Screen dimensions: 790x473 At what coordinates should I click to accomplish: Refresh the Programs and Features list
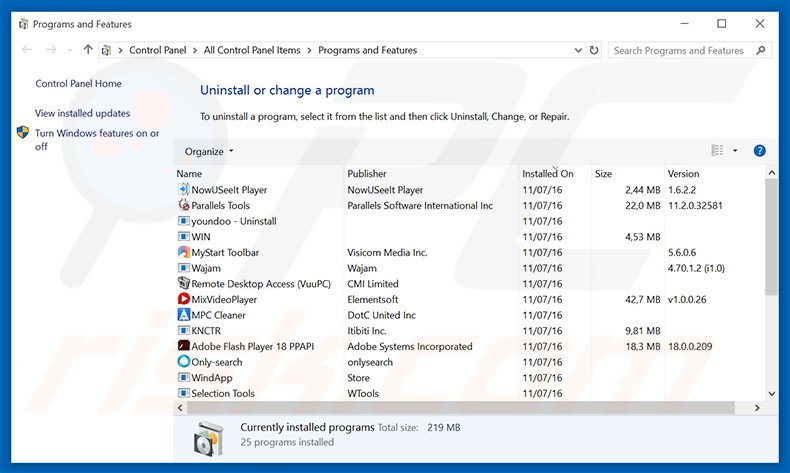594,50
